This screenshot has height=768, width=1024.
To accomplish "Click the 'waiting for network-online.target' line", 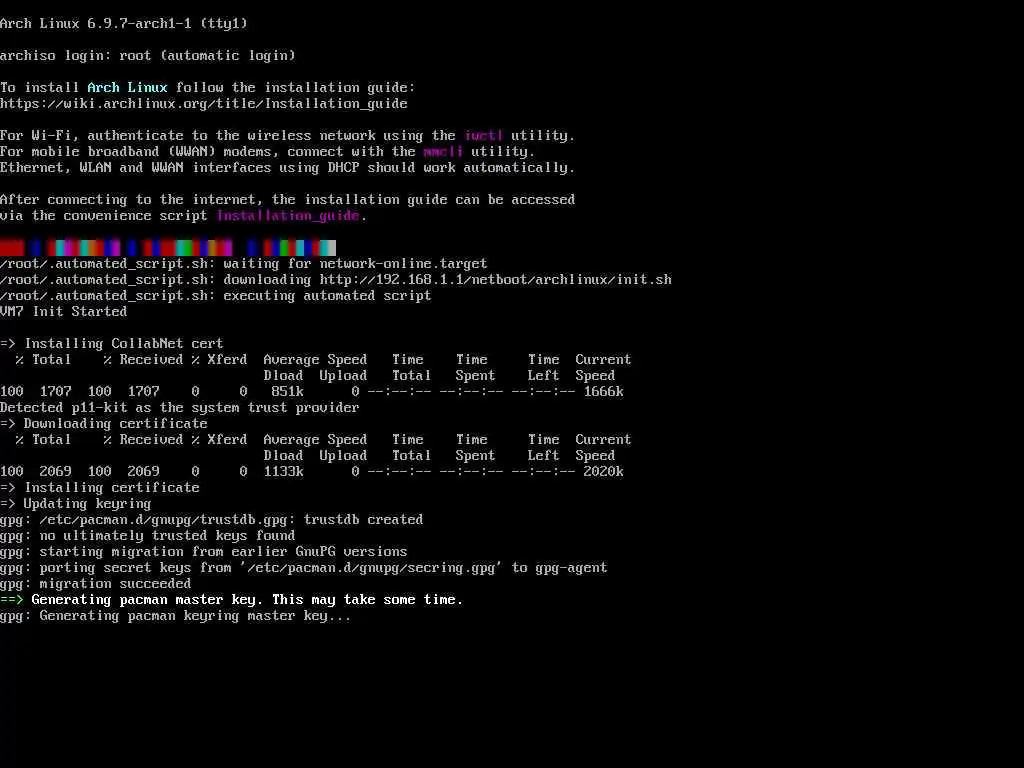I will click(244, 263).
